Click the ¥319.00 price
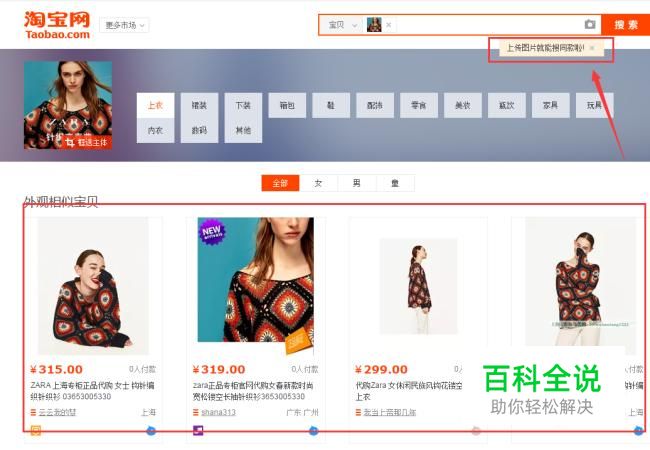This screenshot has height=450, width=650. (x=219, y=369)
